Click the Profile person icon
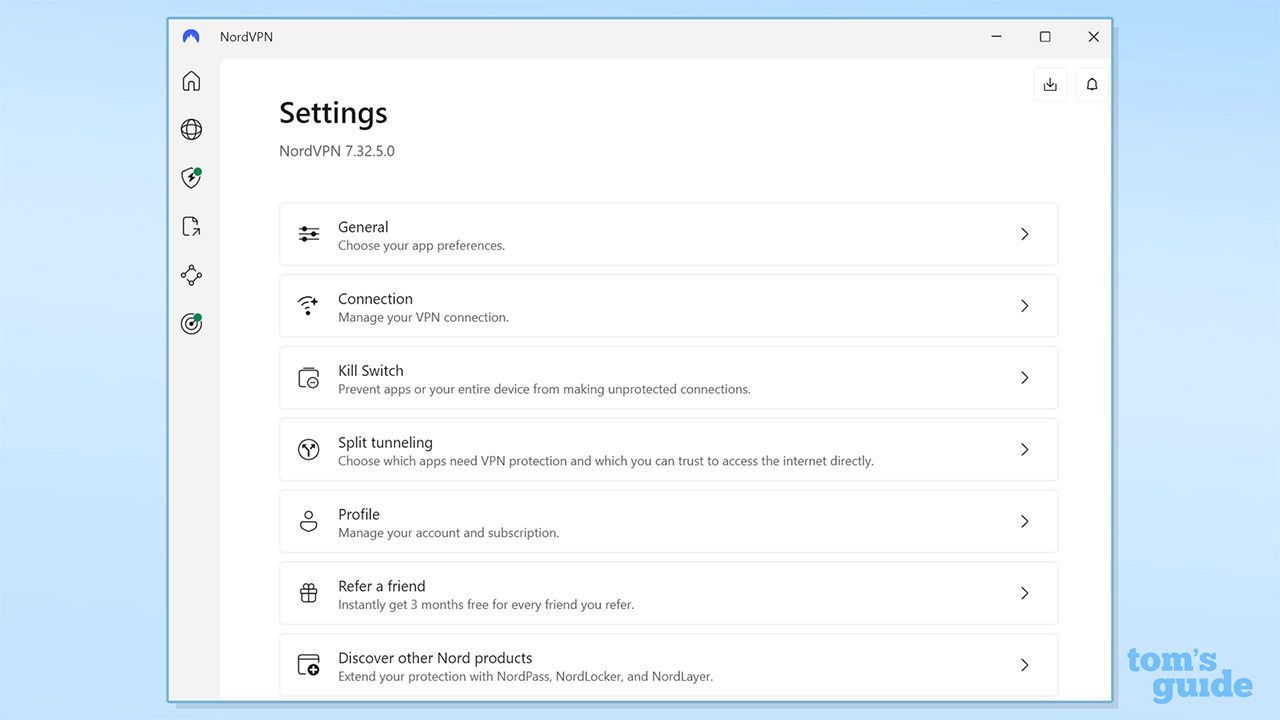The image size is (1280, 720). click(x=309, y=522)
